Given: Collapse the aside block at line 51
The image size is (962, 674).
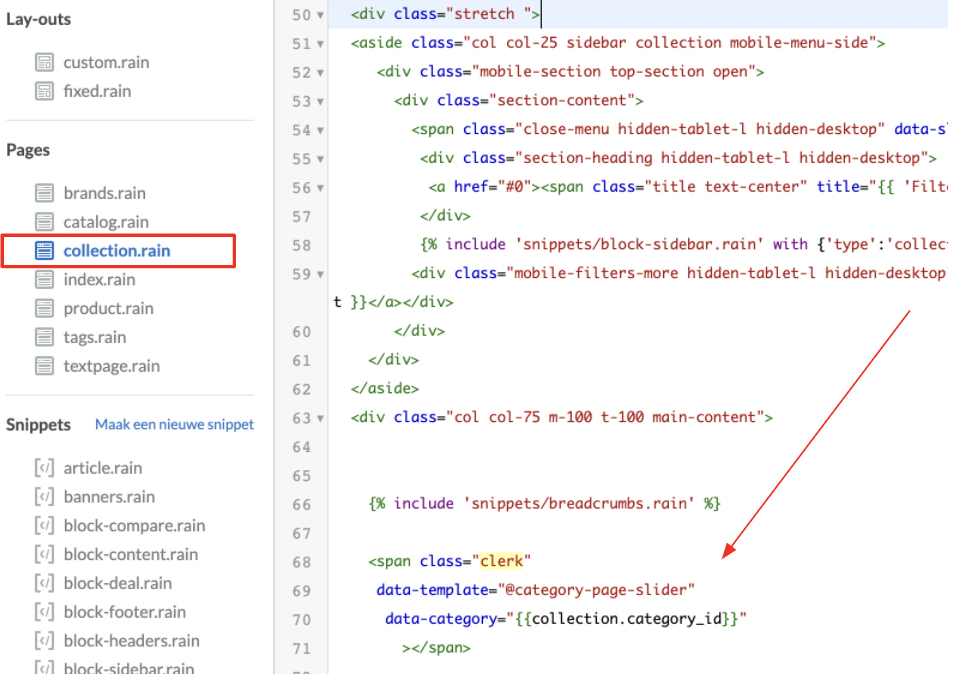Looking at the screenshot, I should pyautogui.click(x=320, y=44).
